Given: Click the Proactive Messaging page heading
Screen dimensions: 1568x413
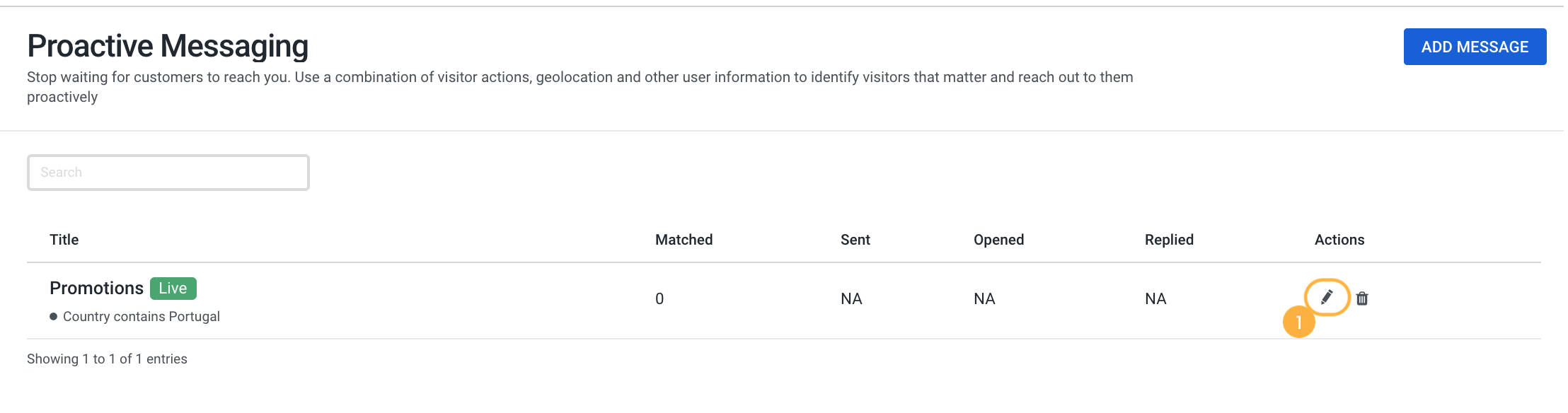Looking at the screenshot, I should [x=168, y=46].
